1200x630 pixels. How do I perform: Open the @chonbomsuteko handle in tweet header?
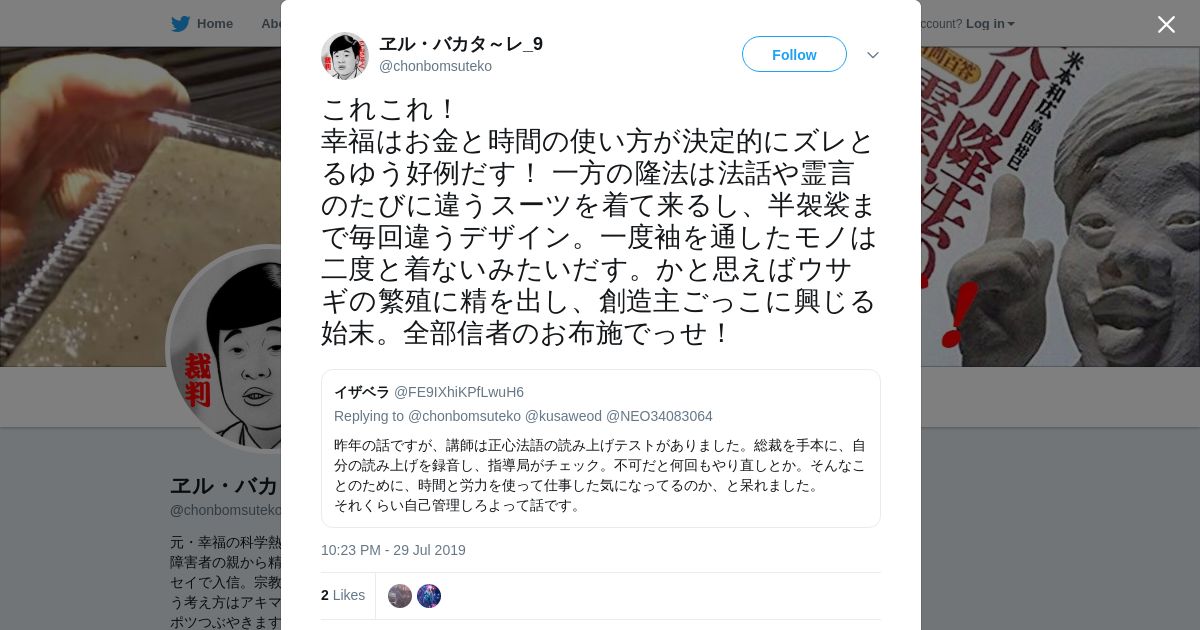[x=435, y=66]
